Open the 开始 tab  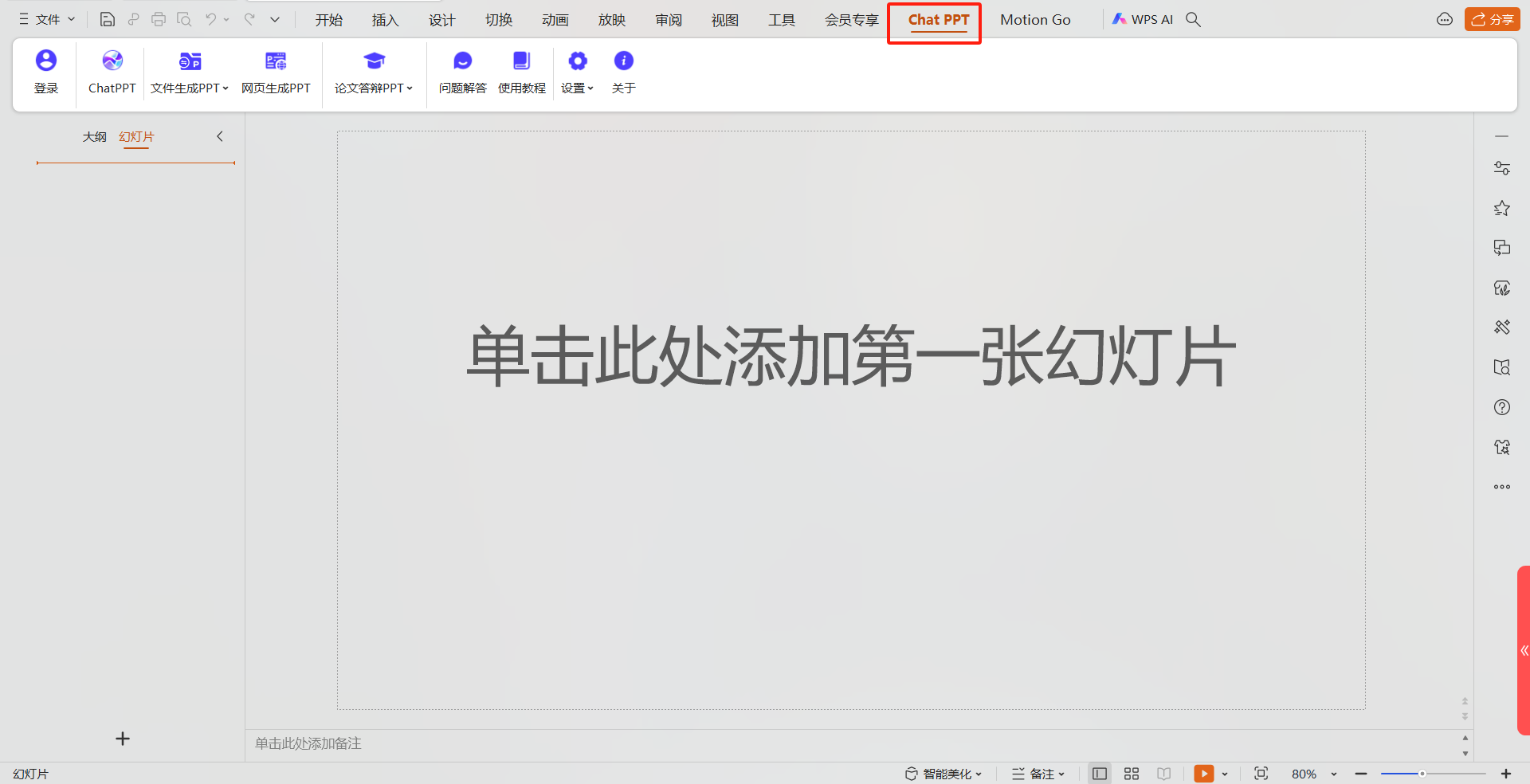(329, 20)
